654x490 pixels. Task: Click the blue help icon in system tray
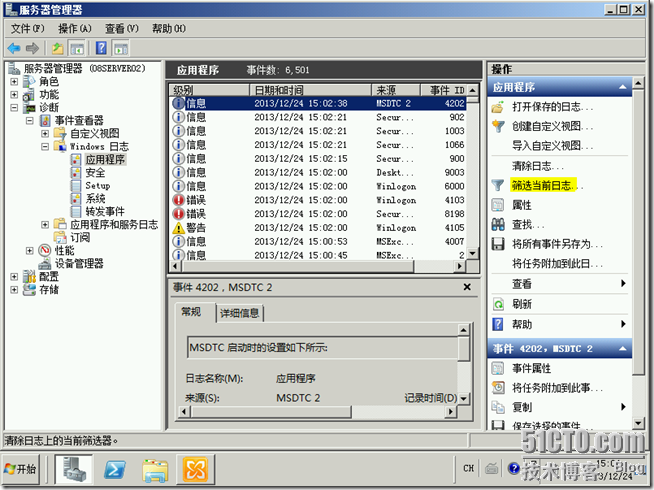coord(513,469)
